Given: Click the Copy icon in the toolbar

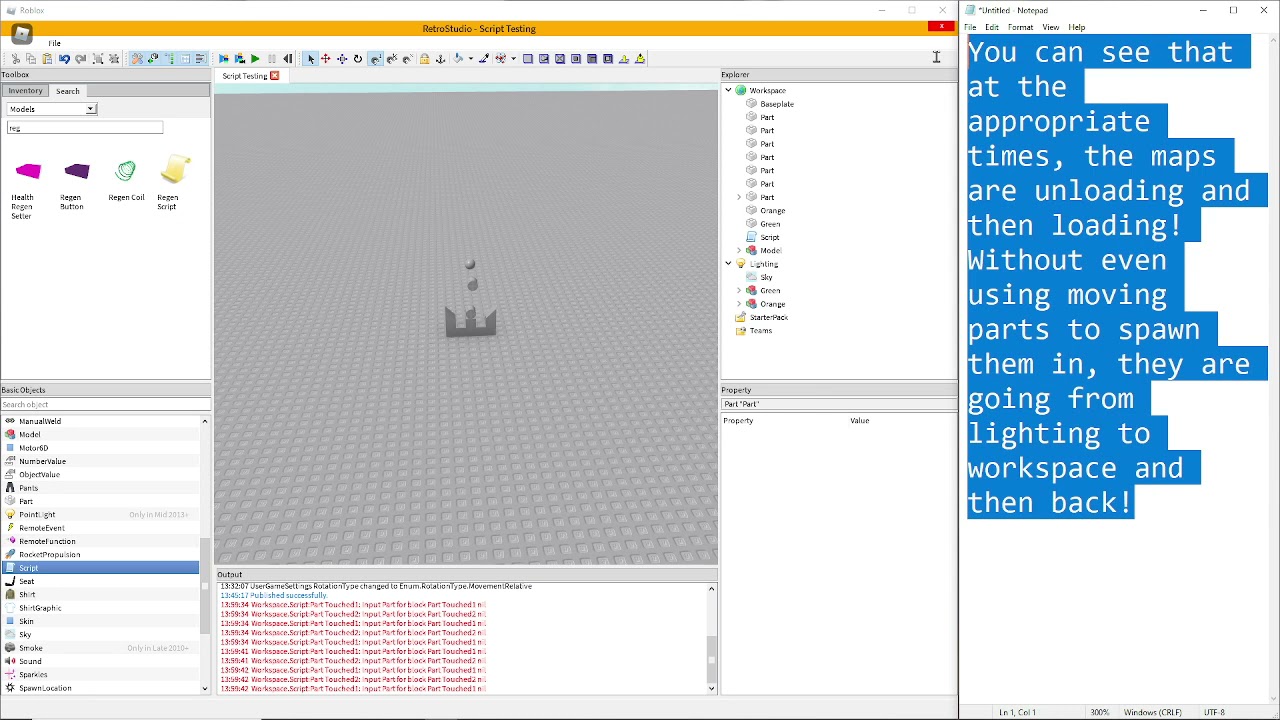Looking at the screenshot, I should [31, 58].
